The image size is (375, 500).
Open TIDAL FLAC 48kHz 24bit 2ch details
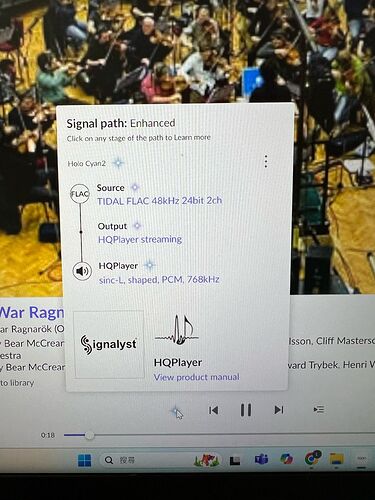160,201
